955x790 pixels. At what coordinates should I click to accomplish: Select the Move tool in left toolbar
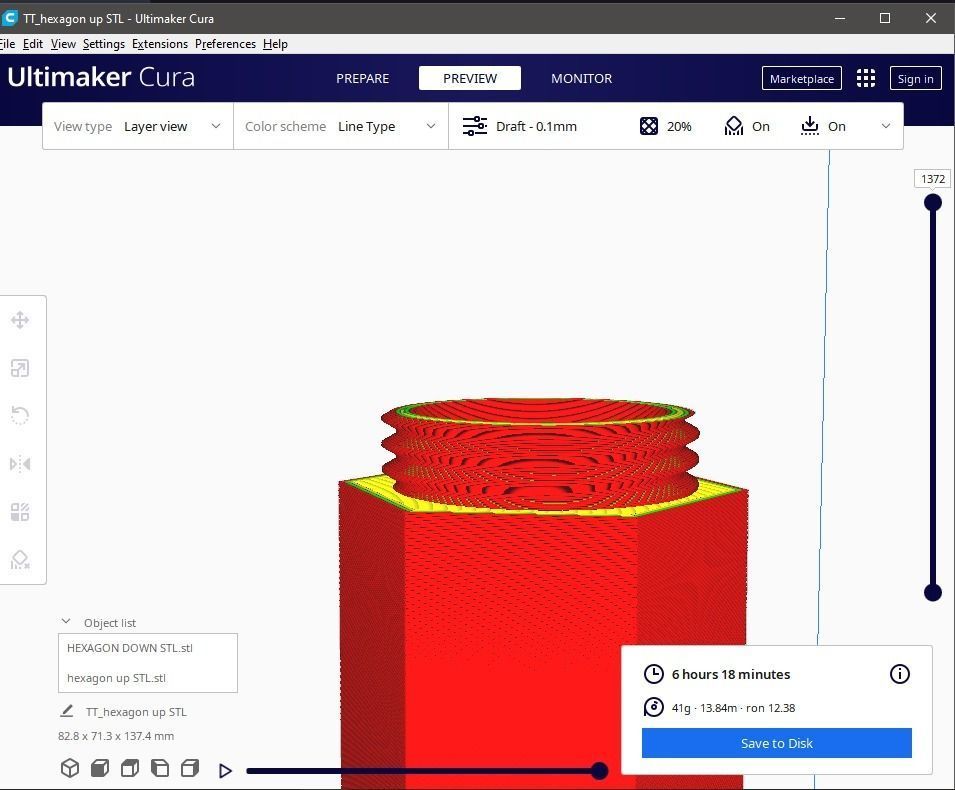point(19,320)
